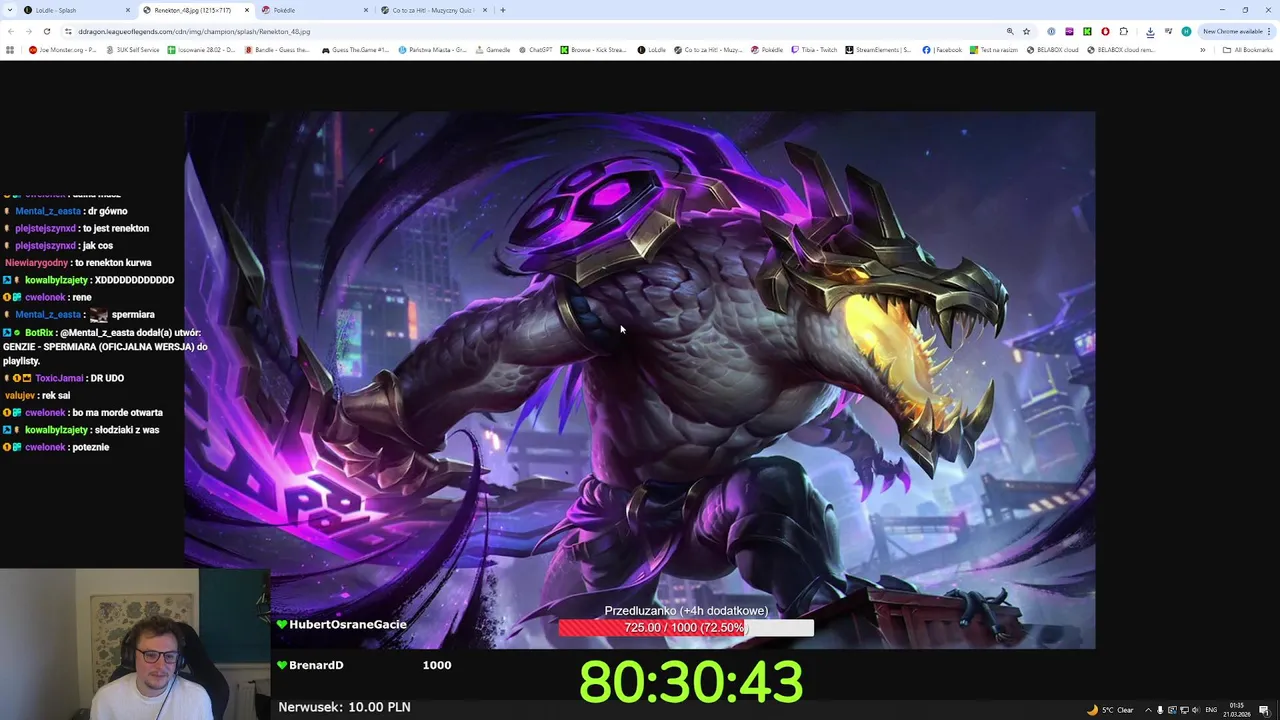The image size is (1280, 720).
Task: Click the Renekton splash art image
Action: point(640,380)
